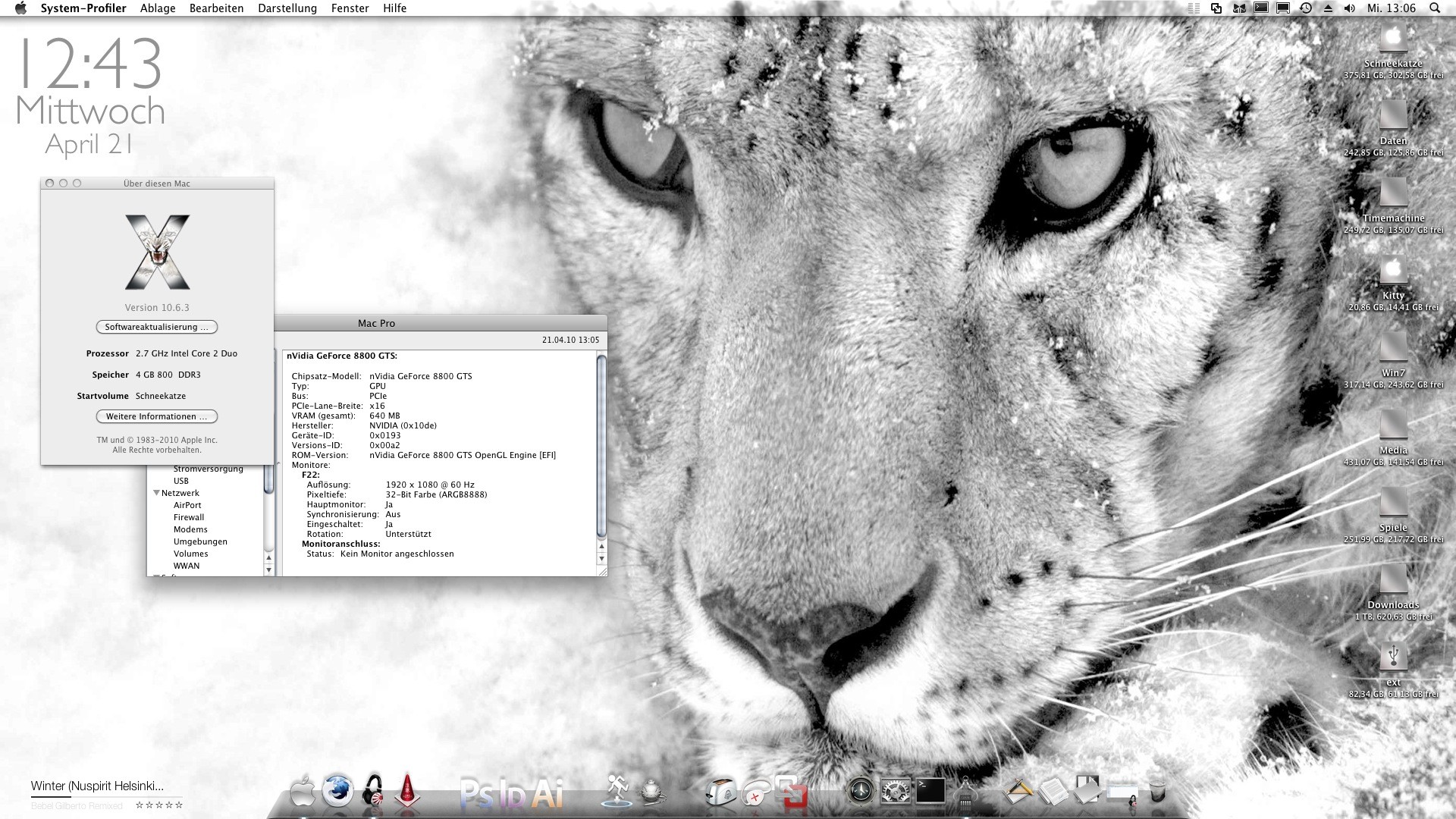Select AirPort under Netzwerk
Viewport: 1456px width, 819px height.
click(187, 505)
